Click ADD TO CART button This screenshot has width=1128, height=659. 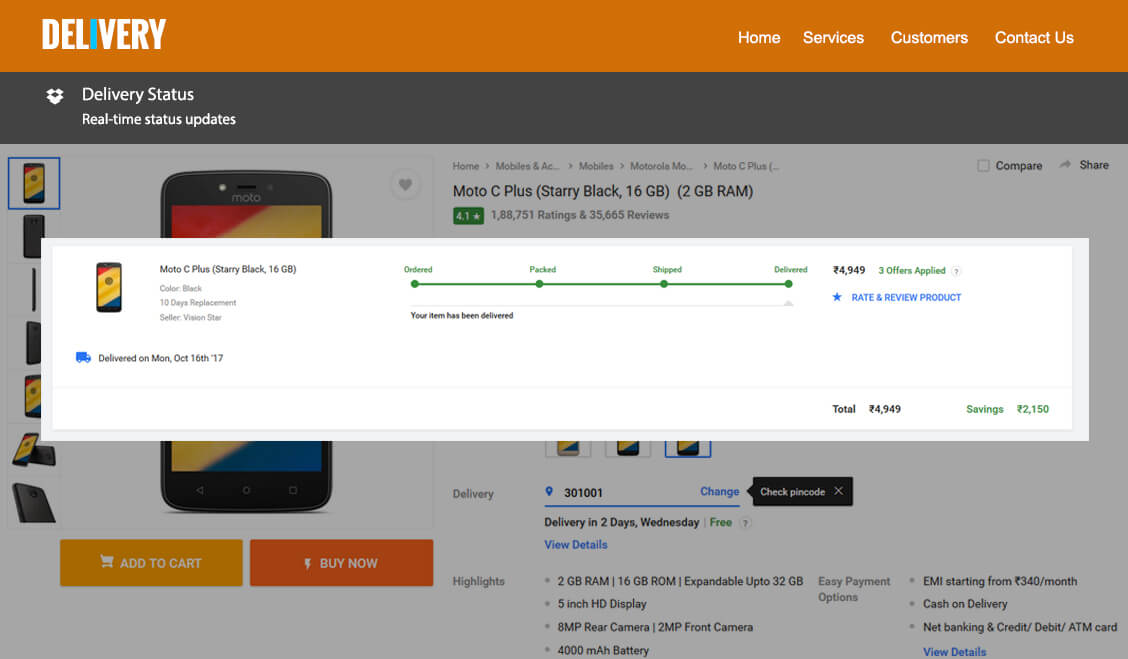(151, 563)
